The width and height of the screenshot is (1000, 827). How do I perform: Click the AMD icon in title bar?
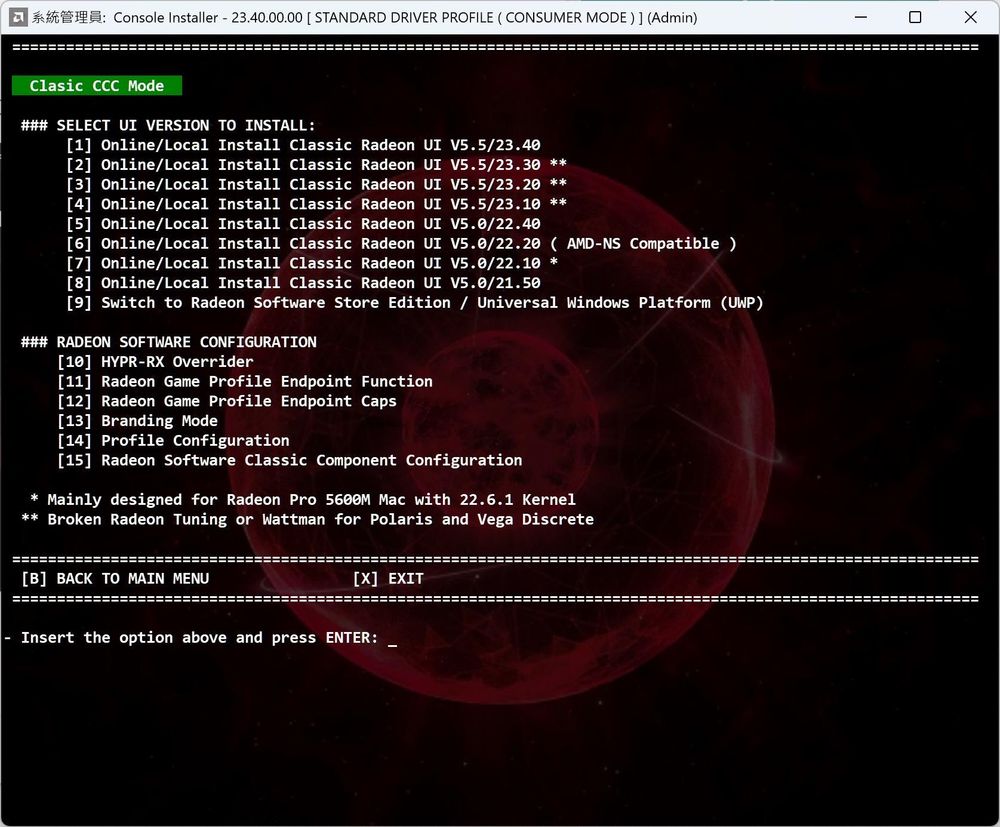coord(17,17)
